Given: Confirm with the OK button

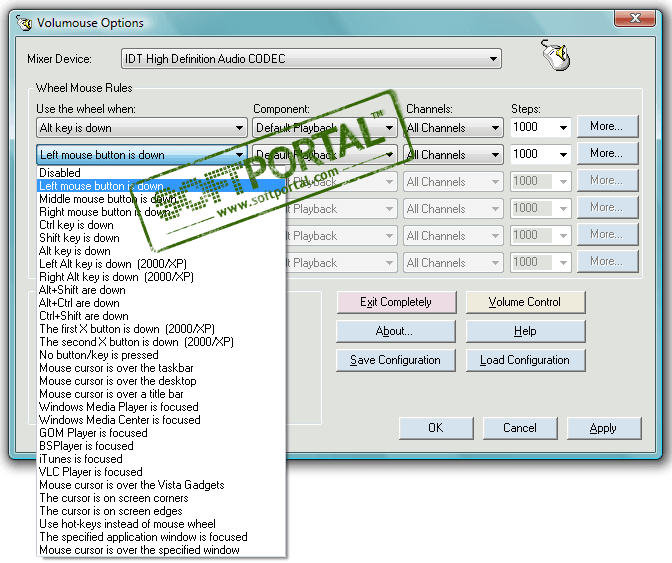Looking at the screenshot, I should [436, 428].
